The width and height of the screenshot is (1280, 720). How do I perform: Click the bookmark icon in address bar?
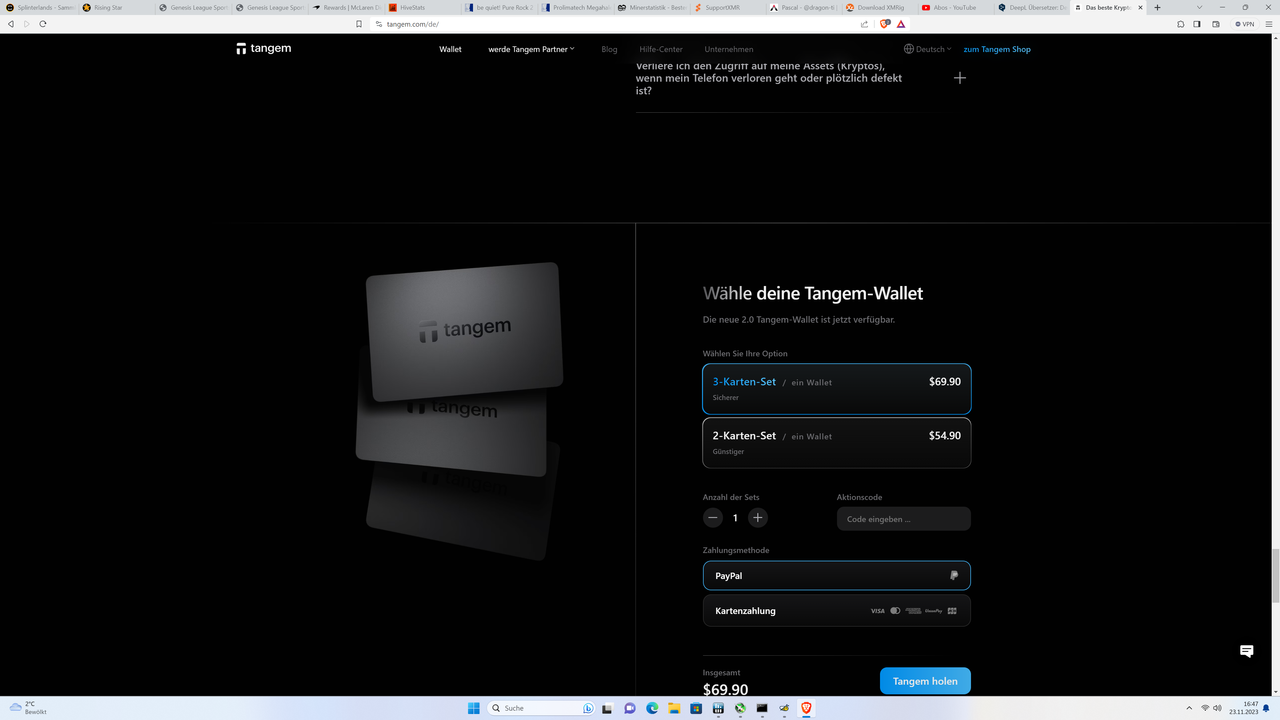pyautogui.click(x=359, y=24)
